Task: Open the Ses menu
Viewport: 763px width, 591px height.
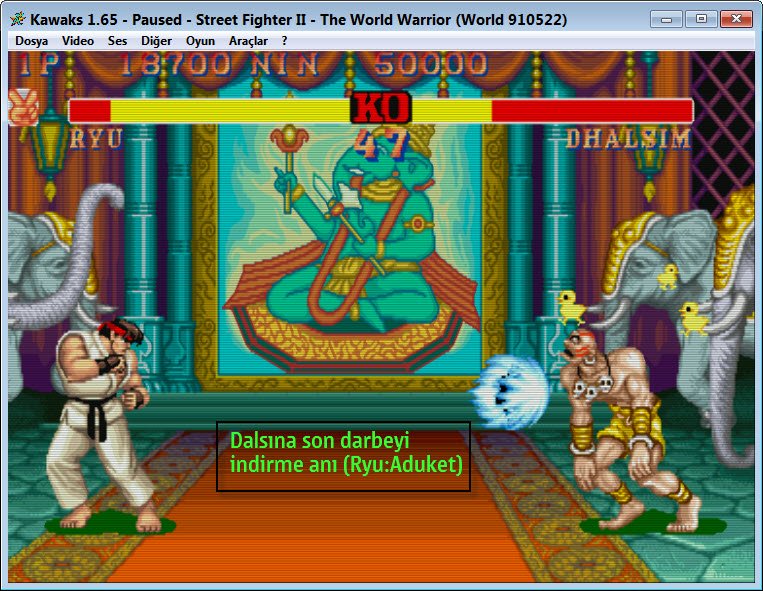Action: pos(117,41)
